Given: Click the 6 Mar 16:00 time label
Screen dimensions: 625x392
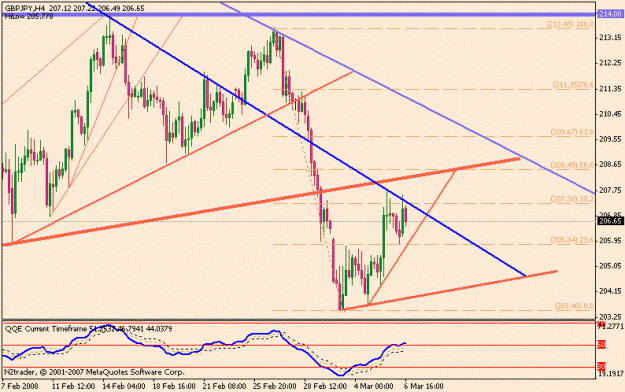Looking at the screenshot, I should click(424, 386).
